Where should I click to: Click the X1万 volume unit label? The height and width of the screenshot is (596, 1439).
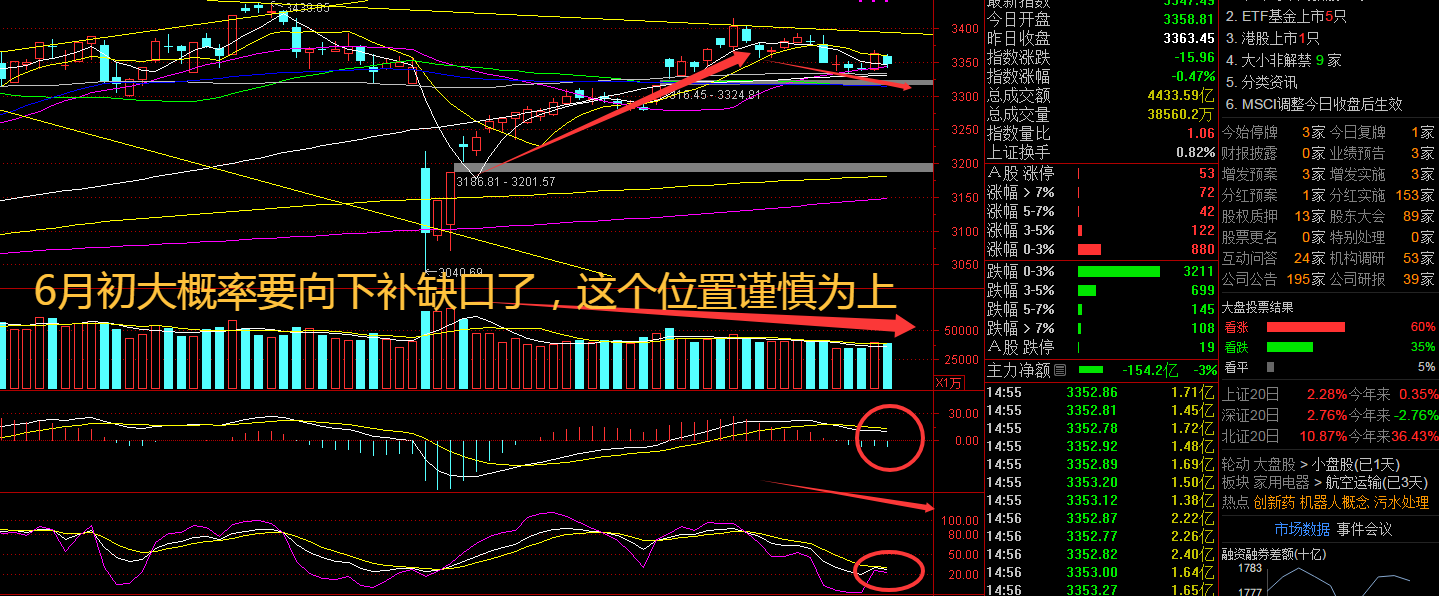click(947, 382)
